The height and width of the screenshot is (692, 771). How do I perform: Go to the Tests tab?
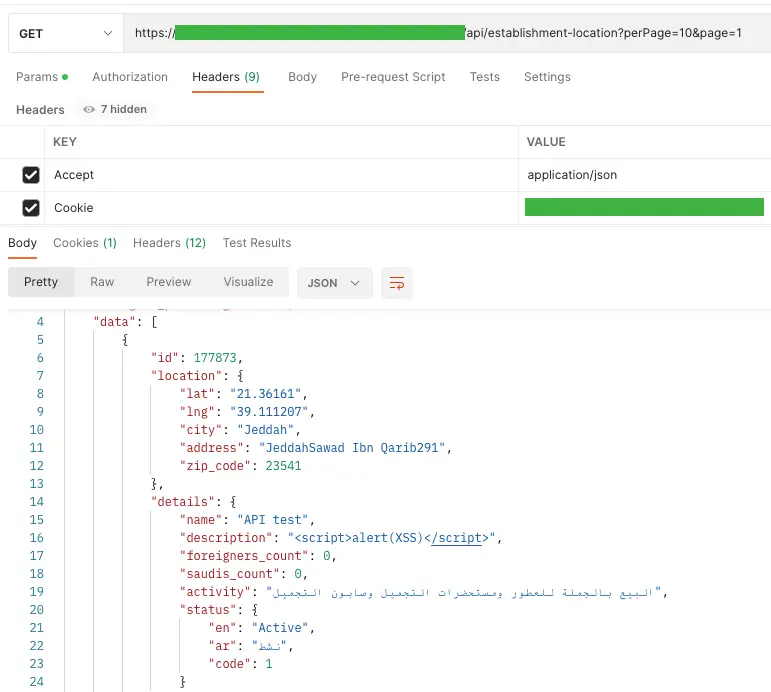point(484,77)
